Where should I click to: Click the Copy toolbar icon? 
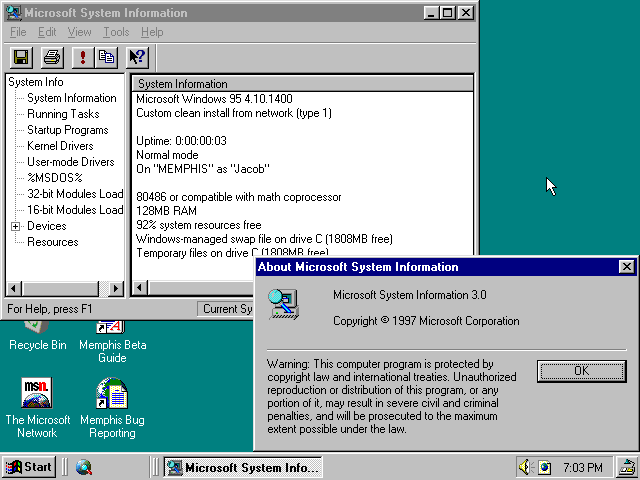pyautogui.click(x=107, y=57)
